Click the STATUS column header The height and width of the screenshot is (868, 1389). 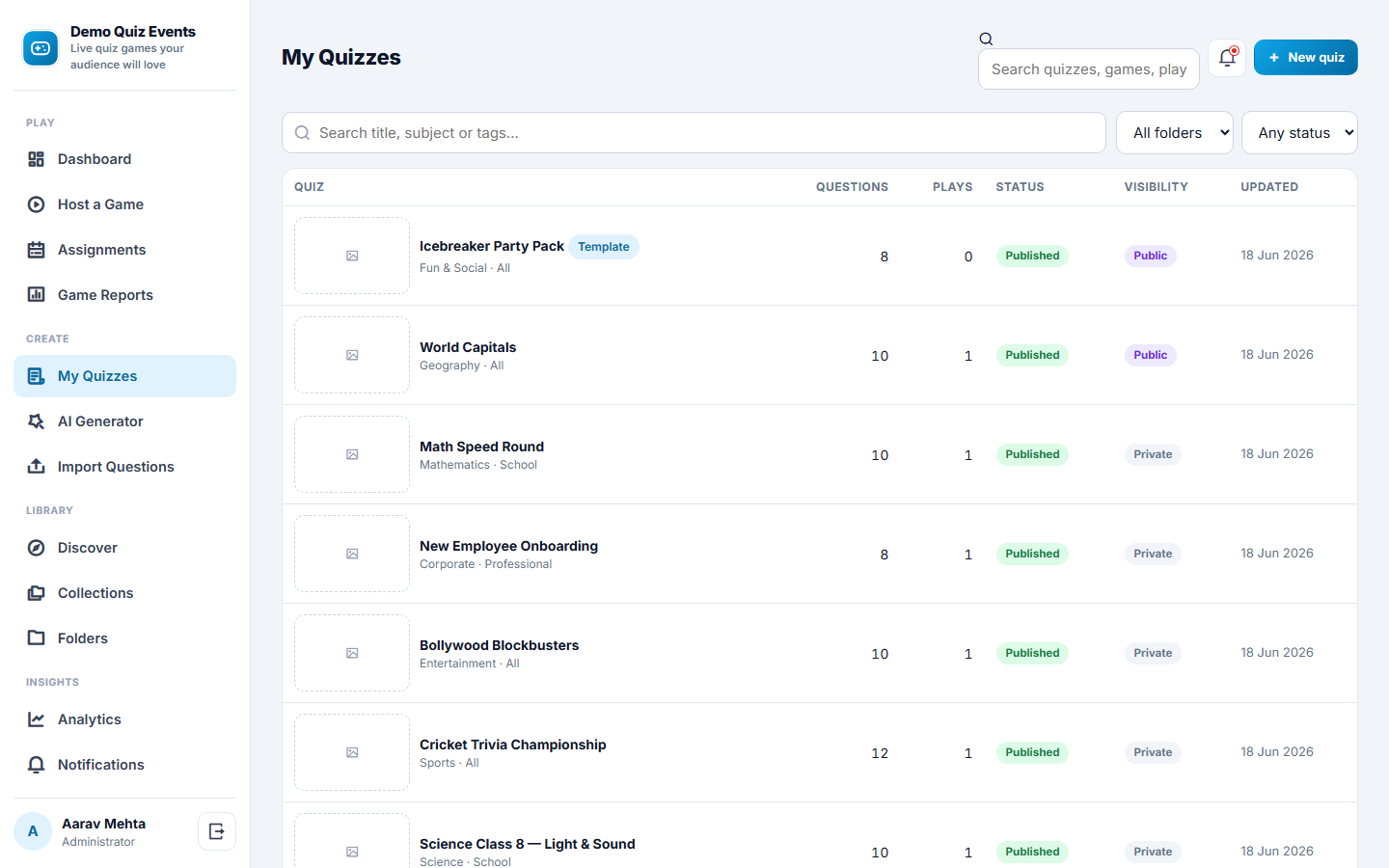(x=1020, y=187)
